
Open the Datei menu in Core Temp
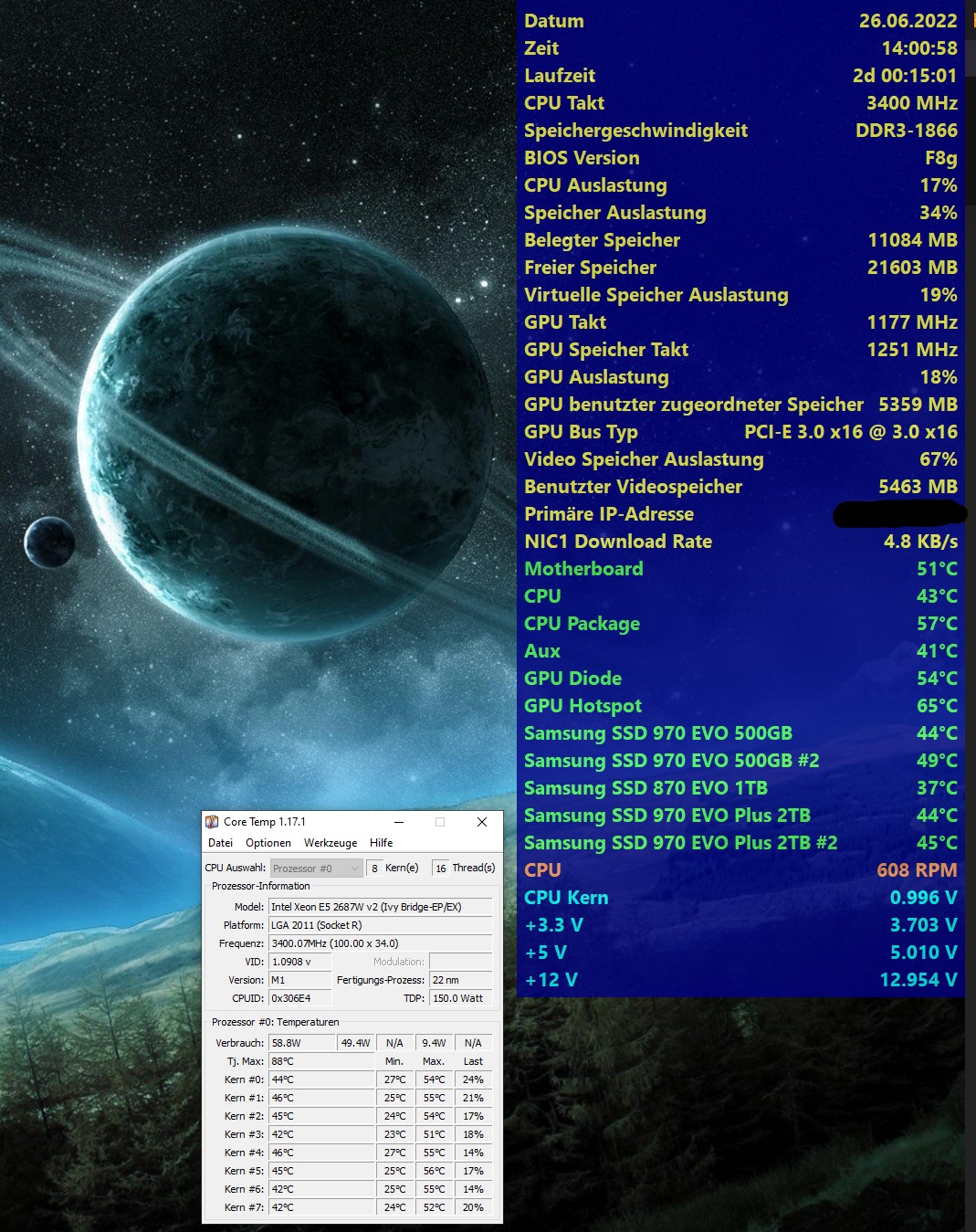coord(220,843)
